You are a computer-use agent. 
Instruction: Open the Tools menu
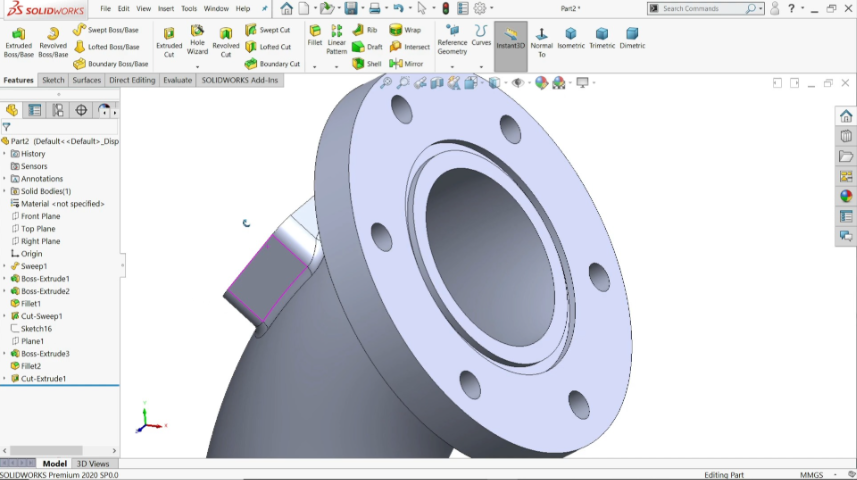(189, 8)
